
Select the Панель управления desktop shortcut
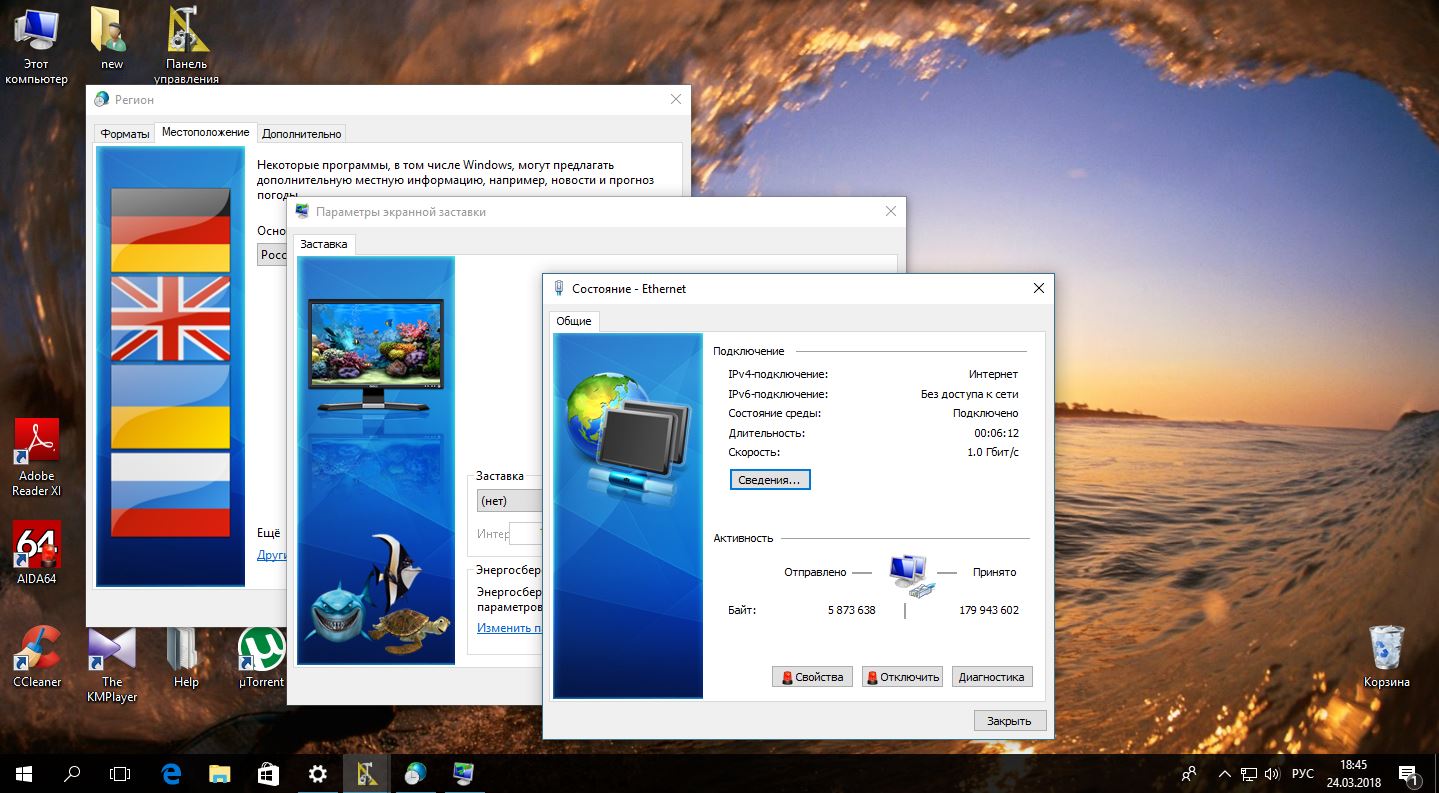187,45
